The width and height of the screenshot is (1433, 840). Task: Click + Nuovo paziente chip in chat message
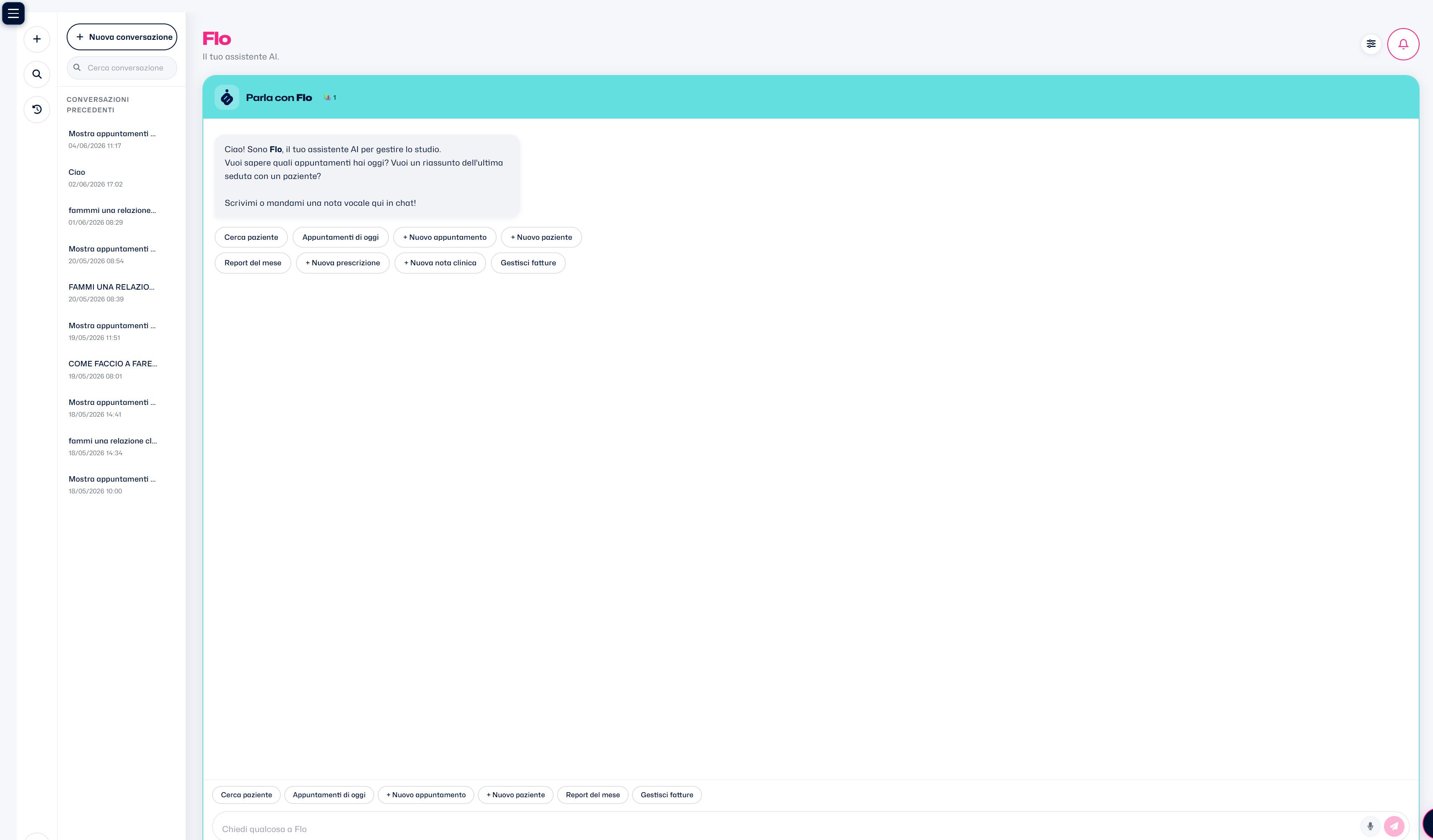click(x=542, y=237)
